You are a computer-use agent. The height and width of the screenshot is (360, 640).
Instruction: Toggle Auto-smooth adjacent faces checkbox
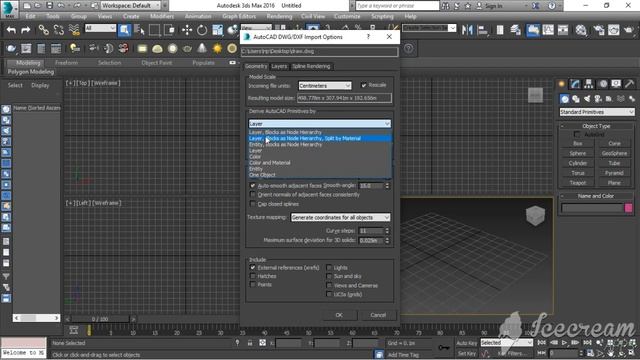click(x=253, y=185)
